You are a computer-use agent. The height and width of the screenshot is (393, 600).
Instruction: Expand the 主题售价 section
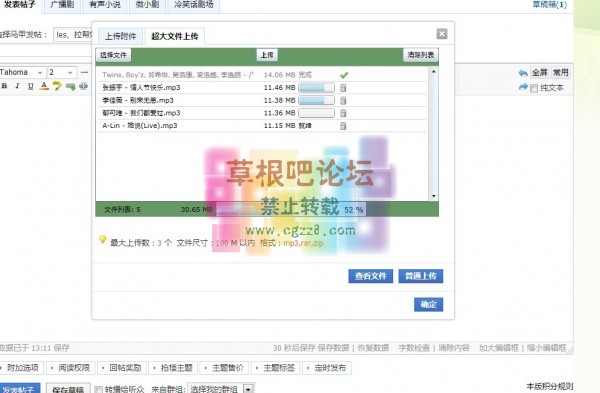tap(225, 368)
